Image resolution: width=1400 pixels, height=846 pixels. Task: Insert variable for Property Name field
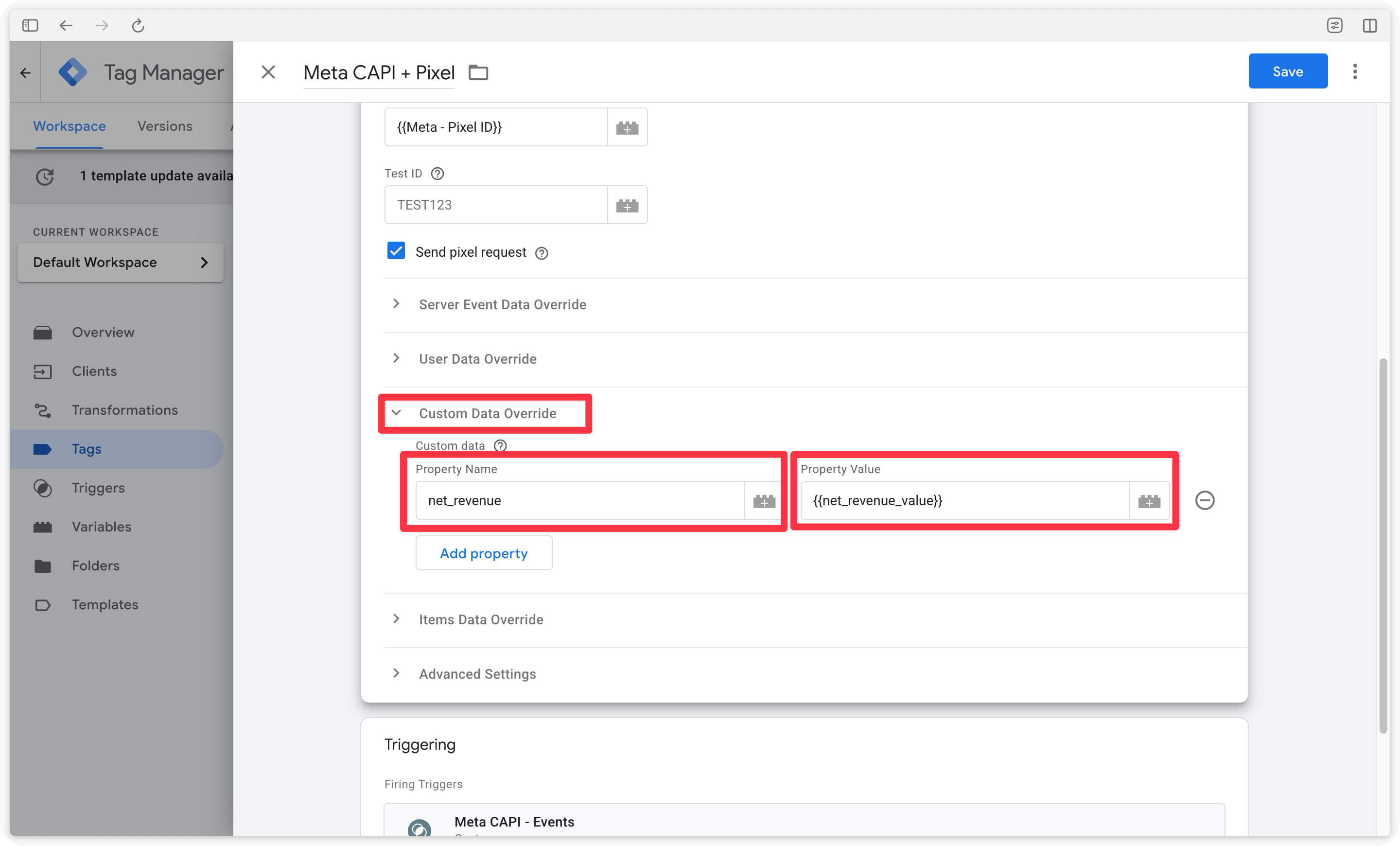[764, 501]
